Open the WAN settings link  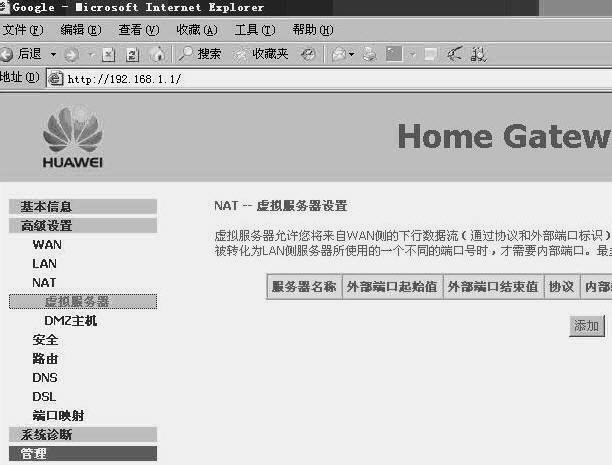(x=47, y=245)
